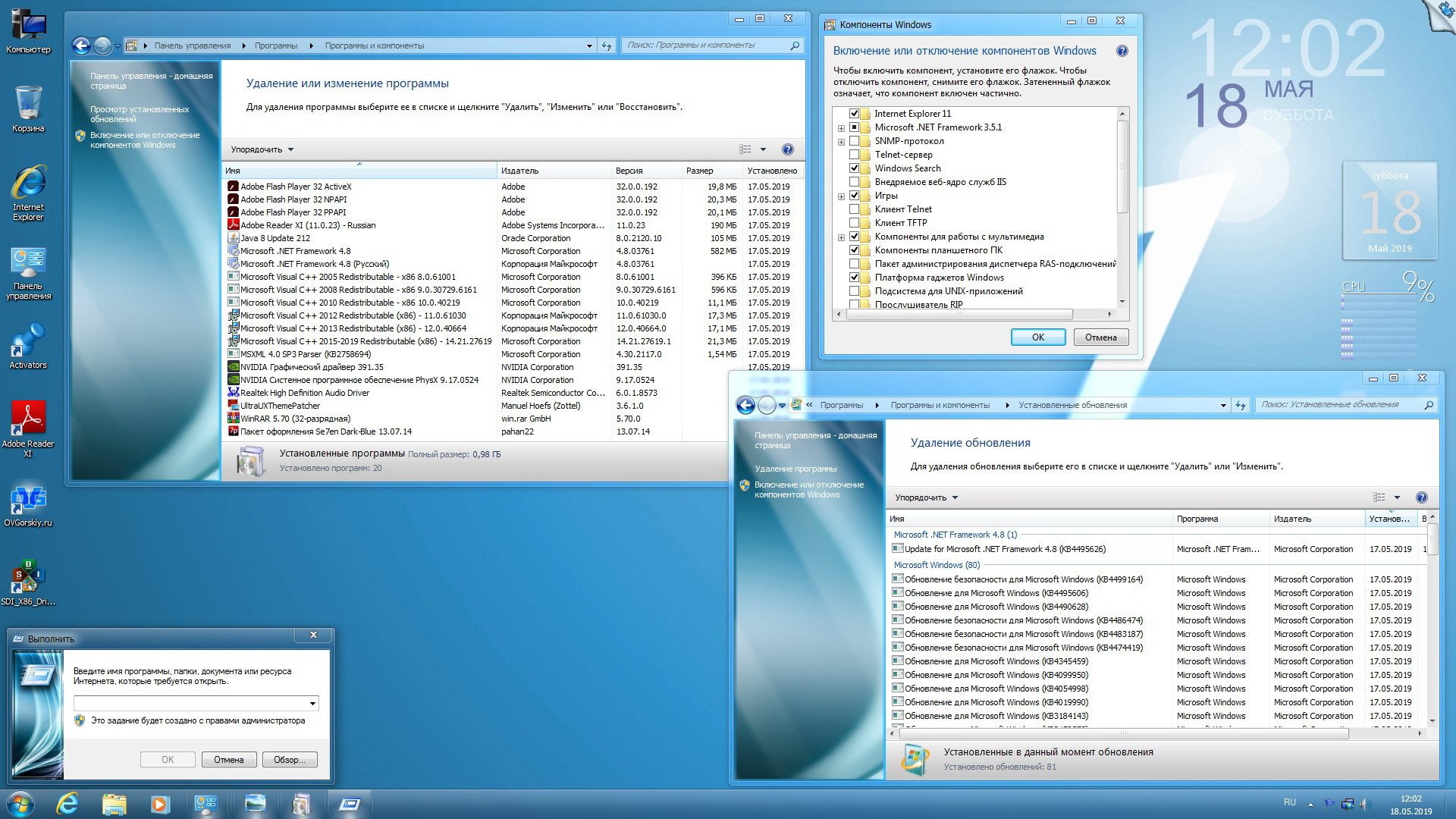Click the Run dialog taskbar icon

350,804
